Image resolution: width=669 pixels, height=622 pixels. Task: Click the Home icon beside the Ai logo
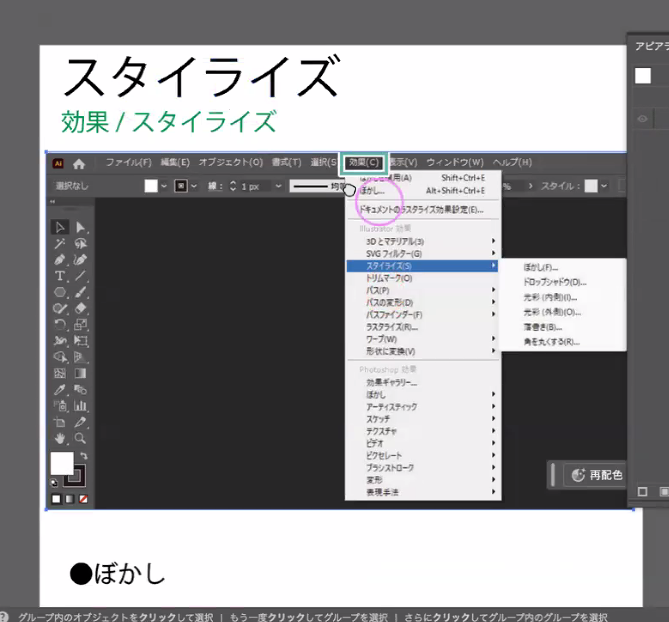(79, 163)
